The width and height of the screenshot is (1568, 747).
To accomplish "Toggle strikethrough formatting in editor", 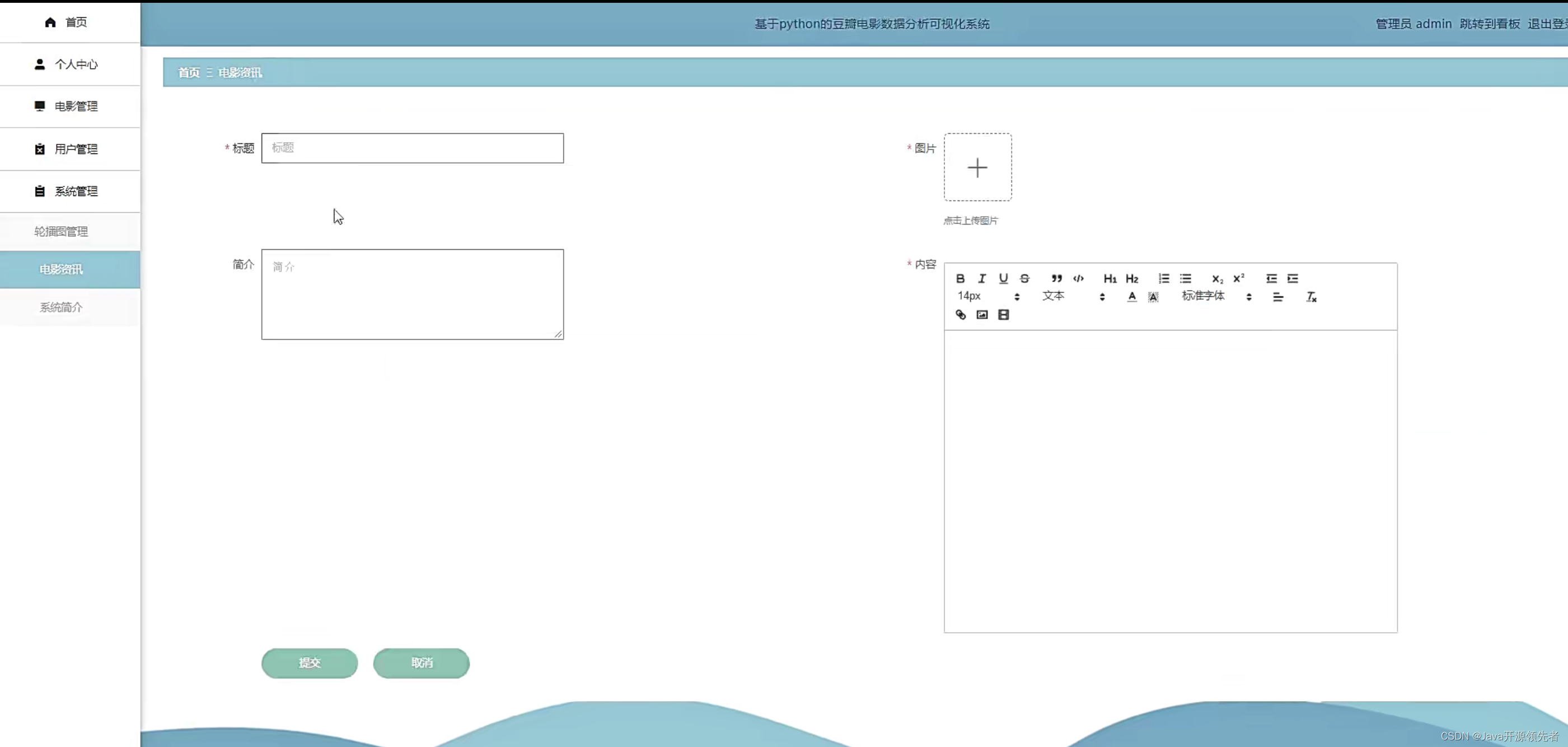I will 1024,278.
